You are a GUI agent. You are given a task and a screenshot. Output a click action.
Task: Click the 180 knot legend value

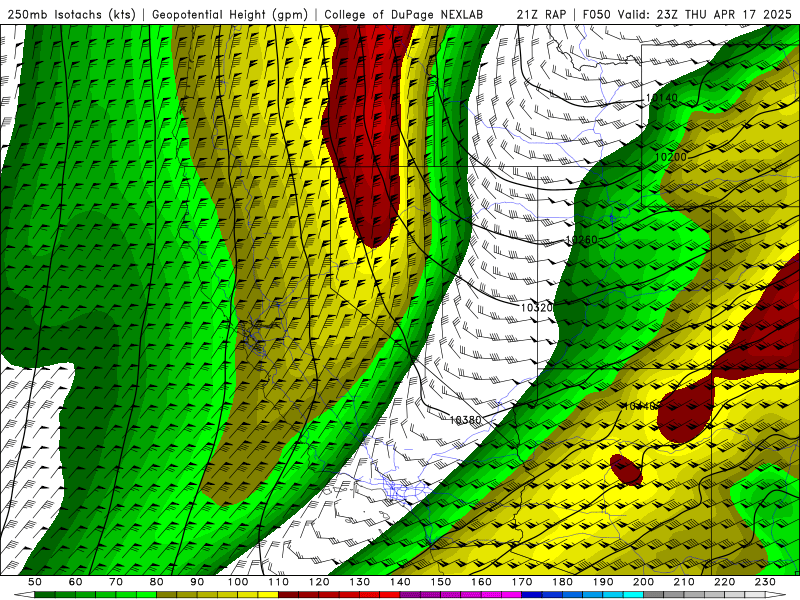pyautogui.click(x=562, y=582)
